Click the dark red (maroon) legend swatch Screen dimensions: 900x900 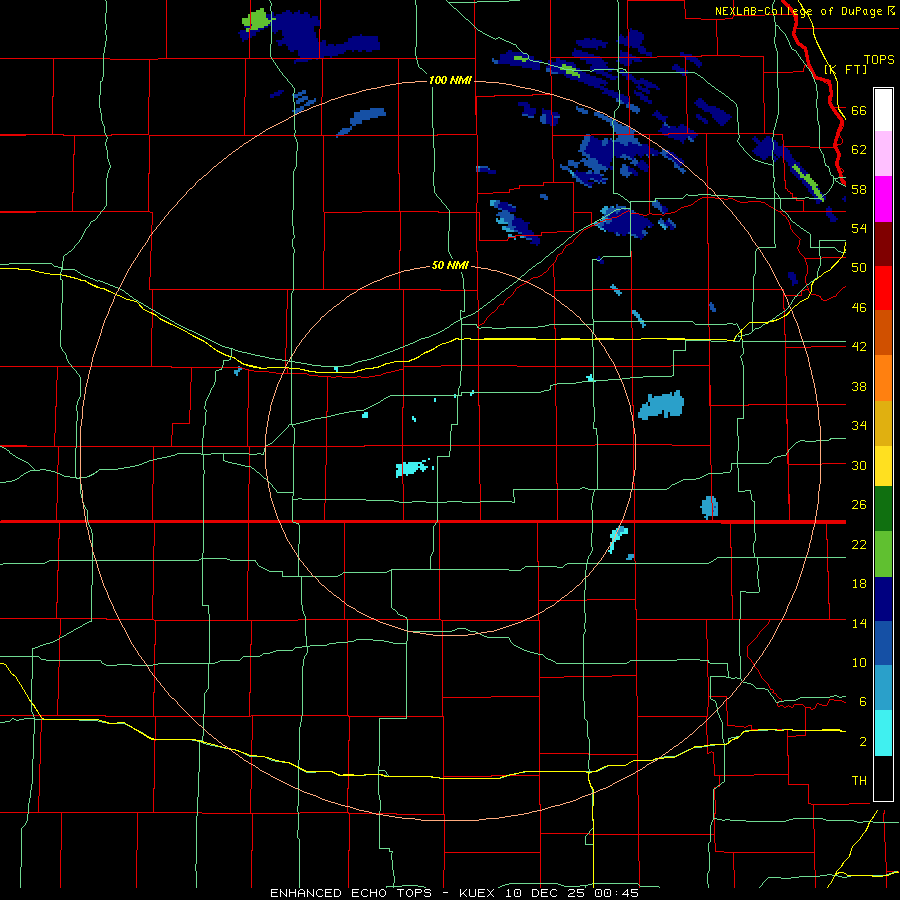click(x=883, y=243)
